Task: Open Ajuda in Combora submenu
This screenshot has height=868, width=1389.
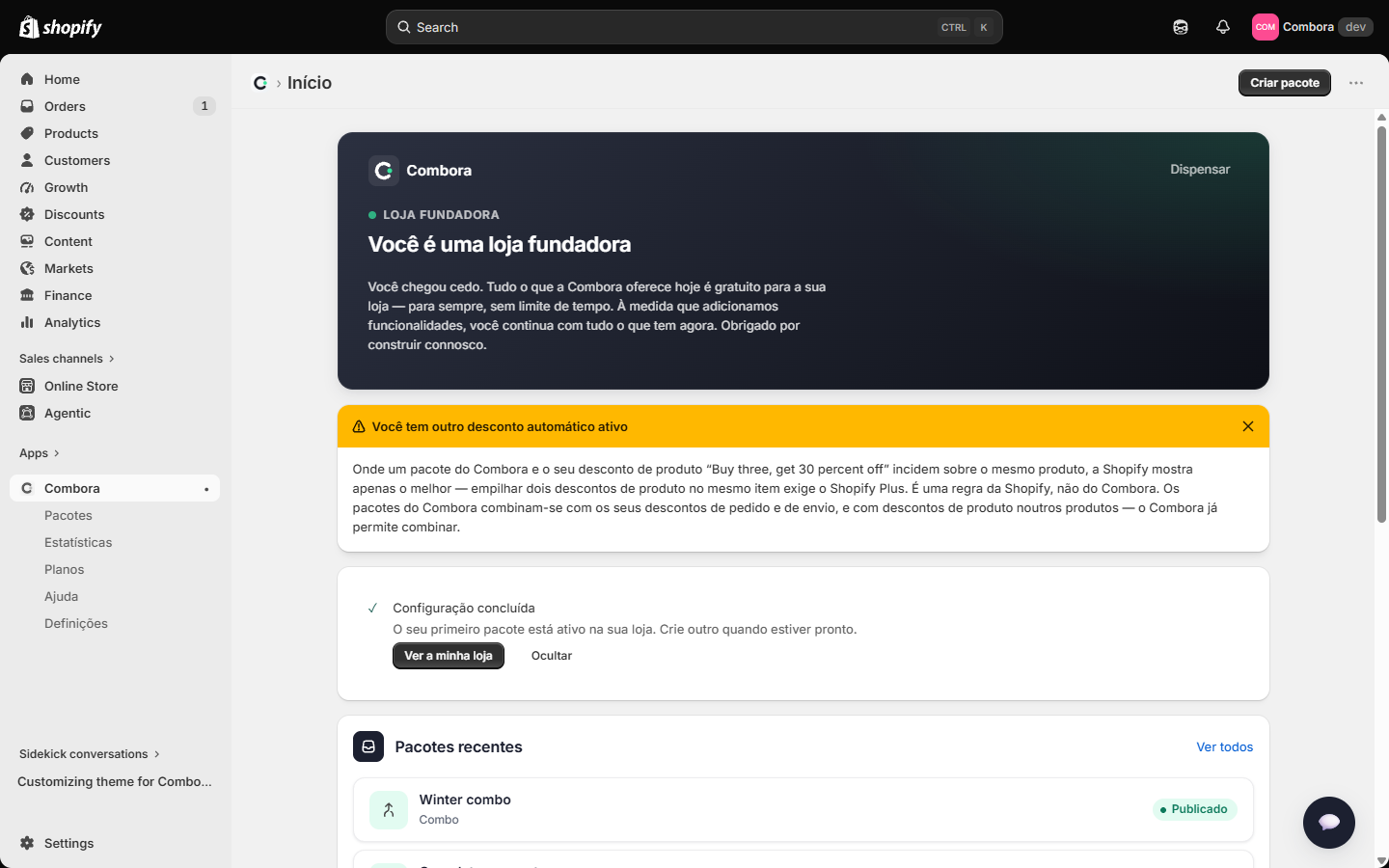Action: point(62,596)
